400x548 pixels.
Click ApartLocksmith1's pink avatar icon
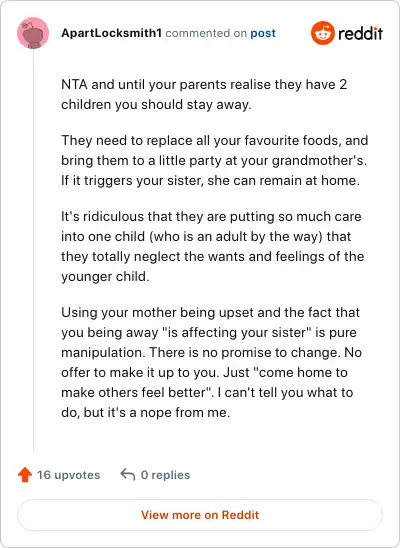(x=33, y=33)
